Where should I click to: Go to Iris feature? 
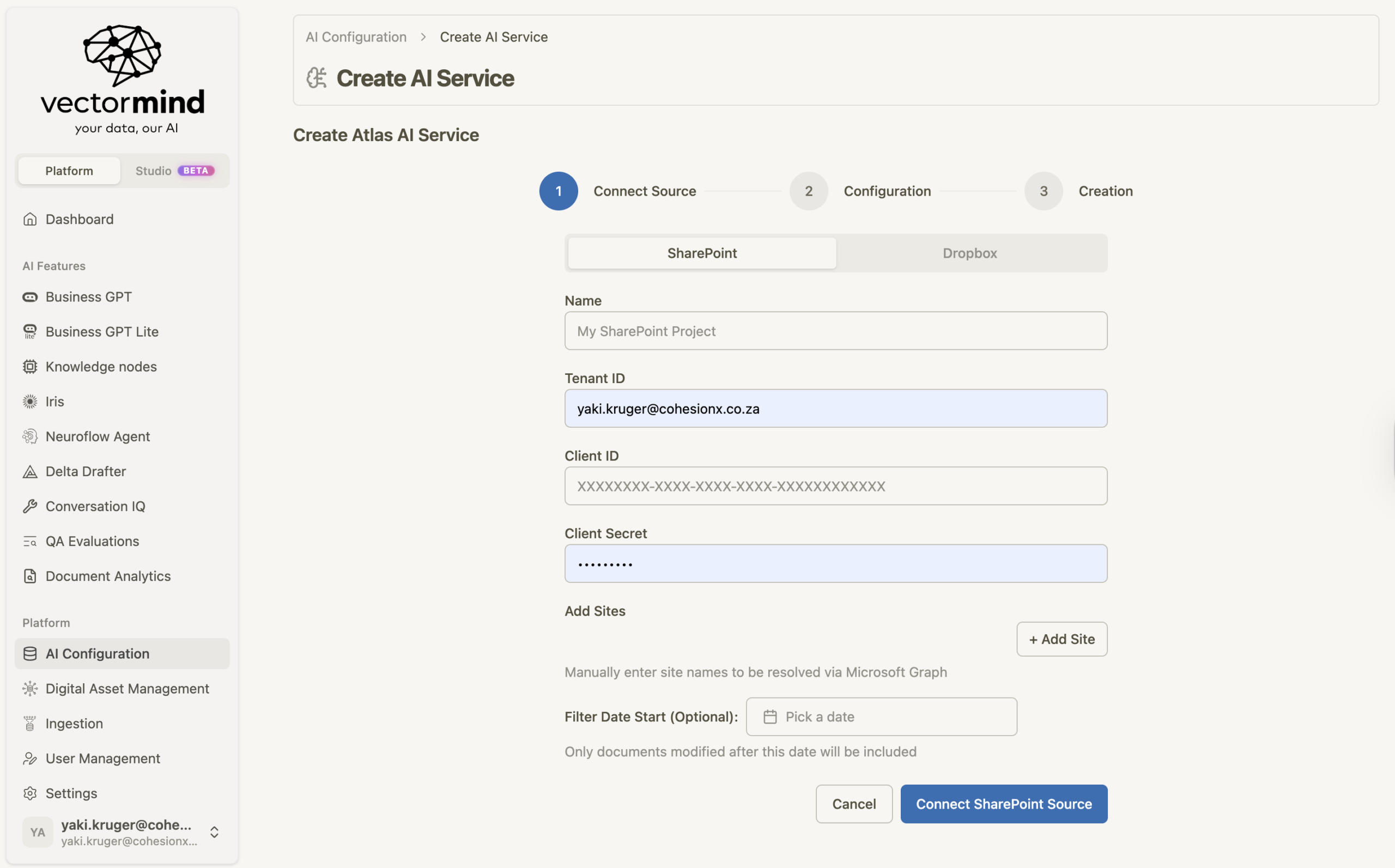point(122,402)
